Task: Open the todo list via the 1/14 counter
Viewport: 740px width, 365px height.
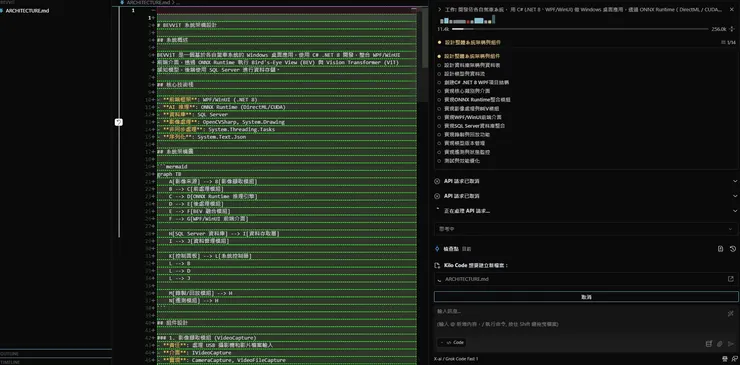Action: coord(728,42)
